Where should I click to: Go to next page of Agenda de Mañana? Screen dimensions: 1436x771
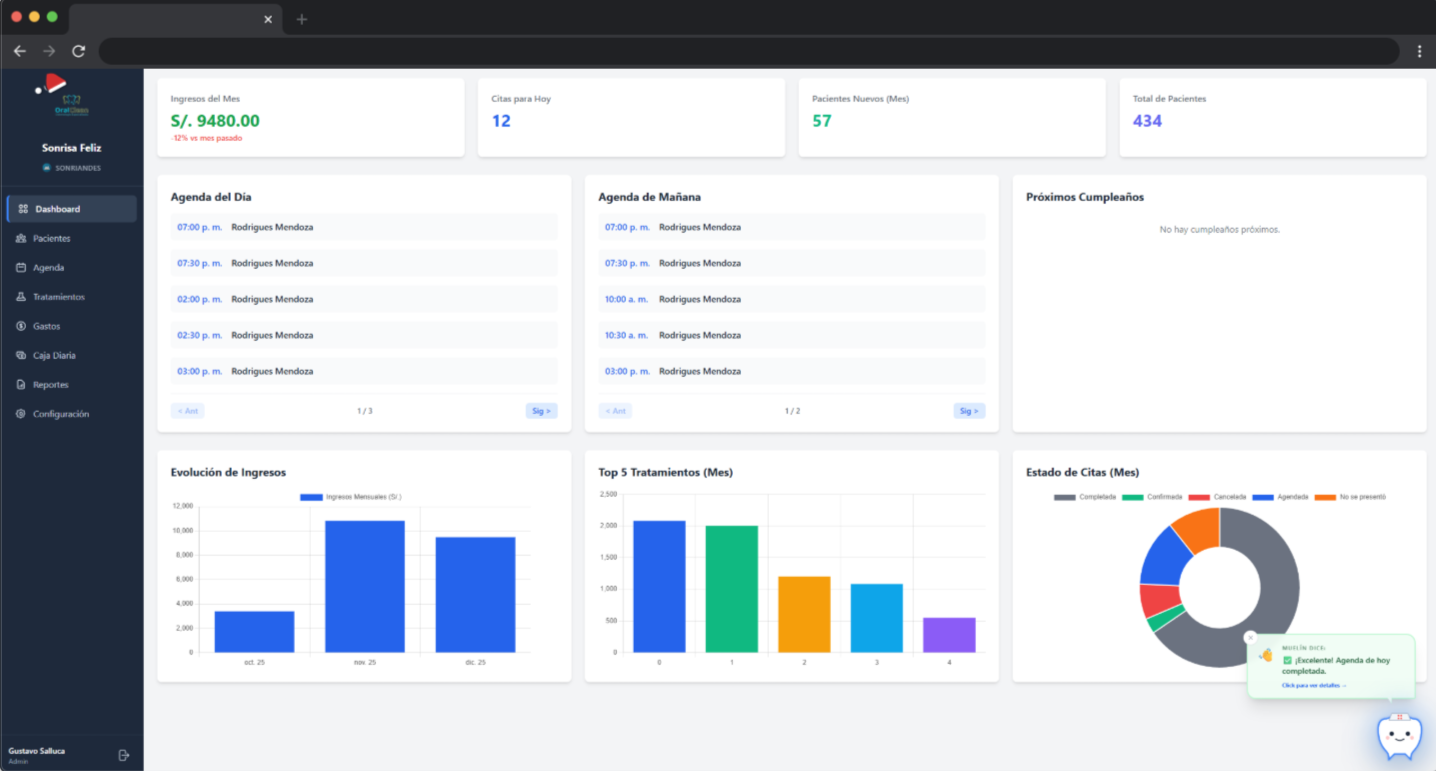pos(969,411)
